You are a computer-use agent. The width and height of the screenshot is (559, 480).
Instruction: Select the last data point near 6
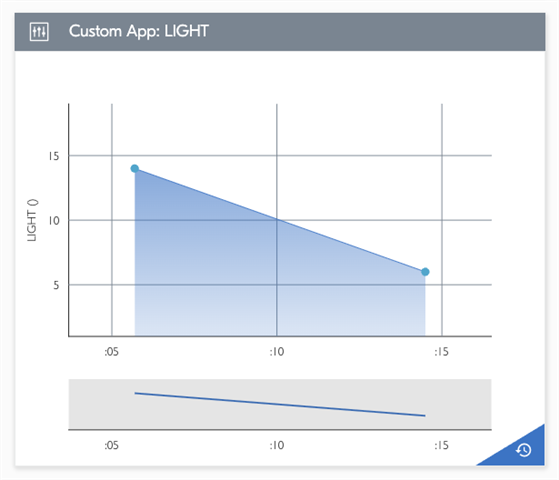pos(425,272)
